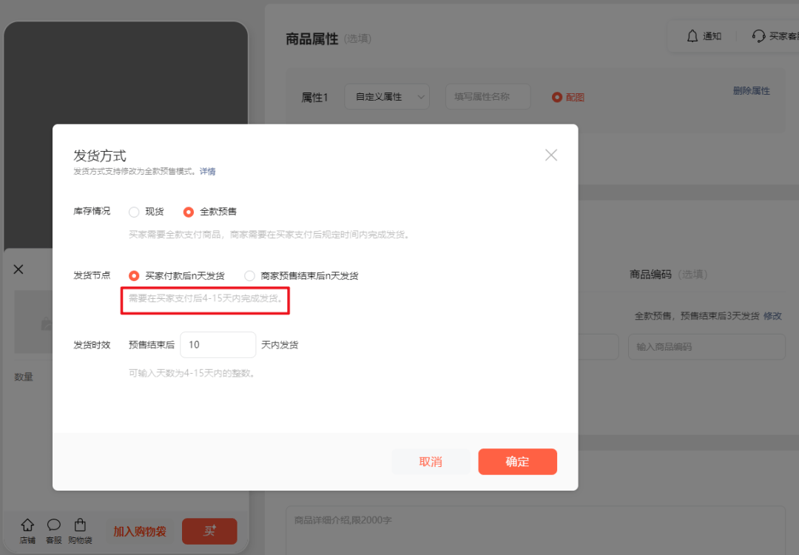Open the 购物袋 bag icon
Screen dimensions: 799x555
[80, 525]
